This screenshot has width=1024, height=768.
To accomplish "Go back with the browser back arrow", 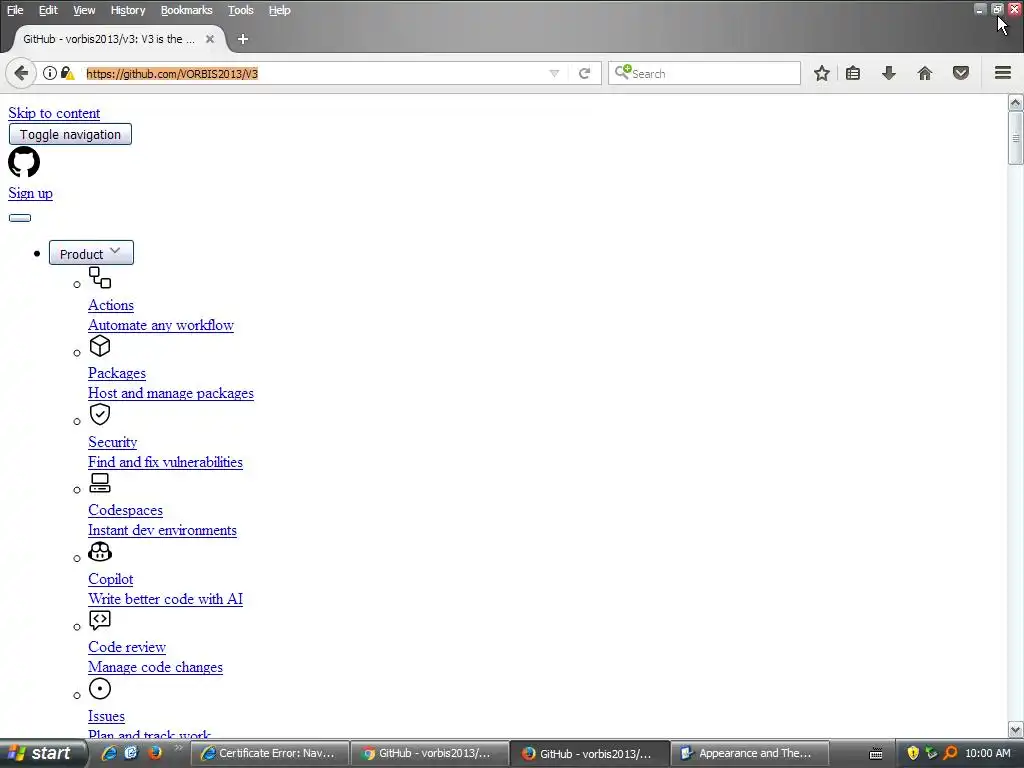I will 21,73.
